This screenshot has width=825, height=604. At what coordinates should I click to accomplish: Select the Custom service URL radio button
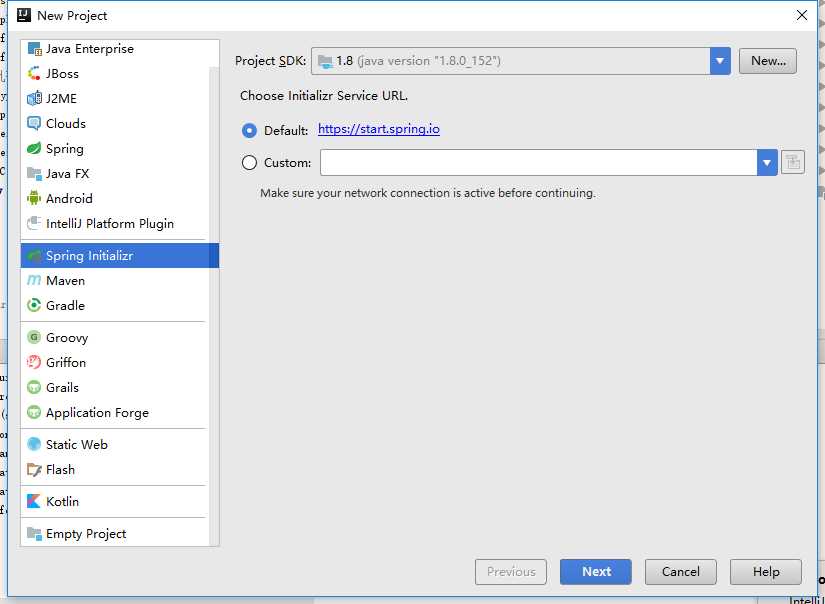tap(249, 163)
